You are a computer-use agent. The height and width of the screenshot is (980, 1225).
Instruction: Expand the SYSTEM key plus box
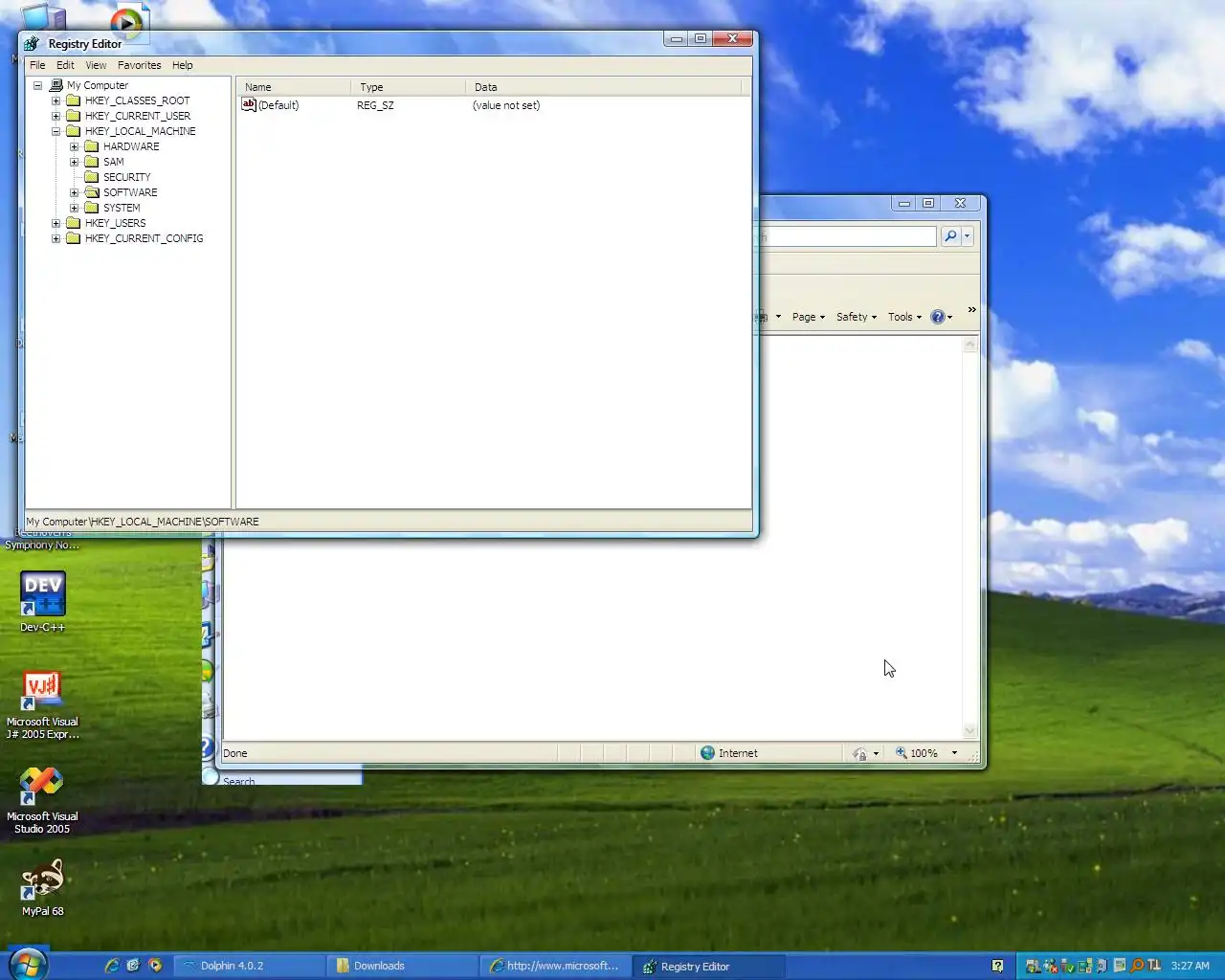tap(74, 208)
